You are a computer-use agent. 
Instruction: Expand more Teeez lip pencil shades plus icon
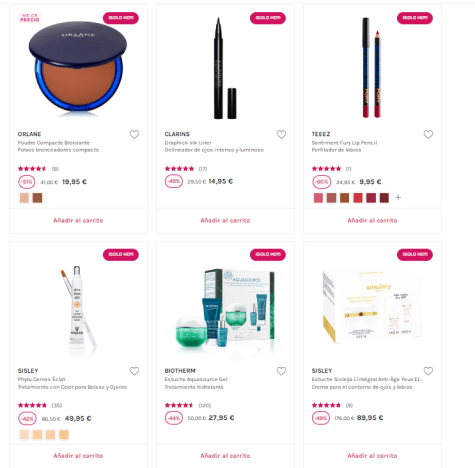point(398,198)
